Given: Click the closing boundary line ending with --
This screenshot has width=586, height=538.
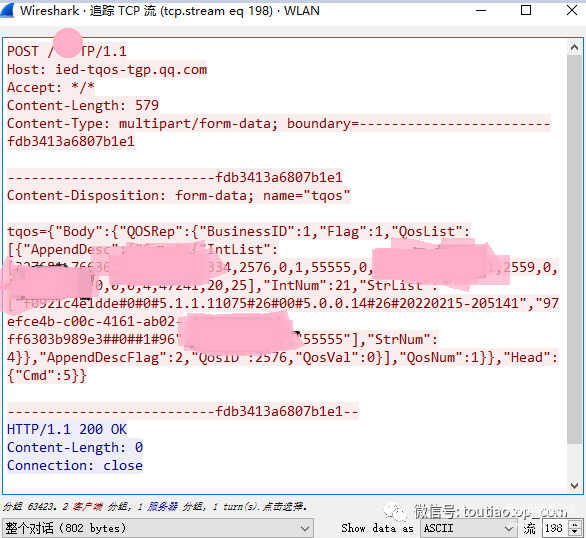Looking at the screenshot, I should tap(183, 411).
